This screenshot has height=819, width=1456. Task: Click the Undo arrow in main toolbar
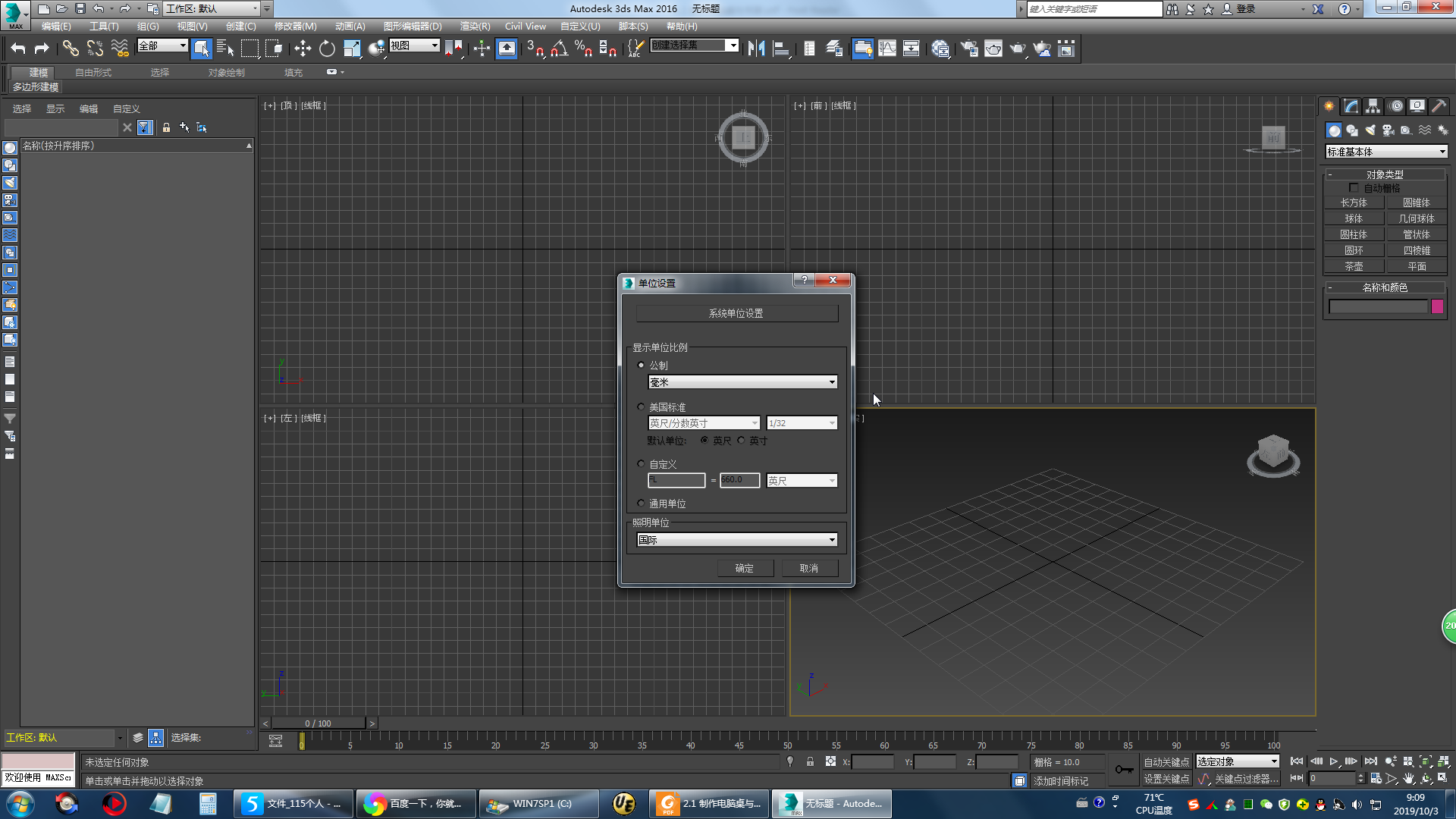coord(18,49)
